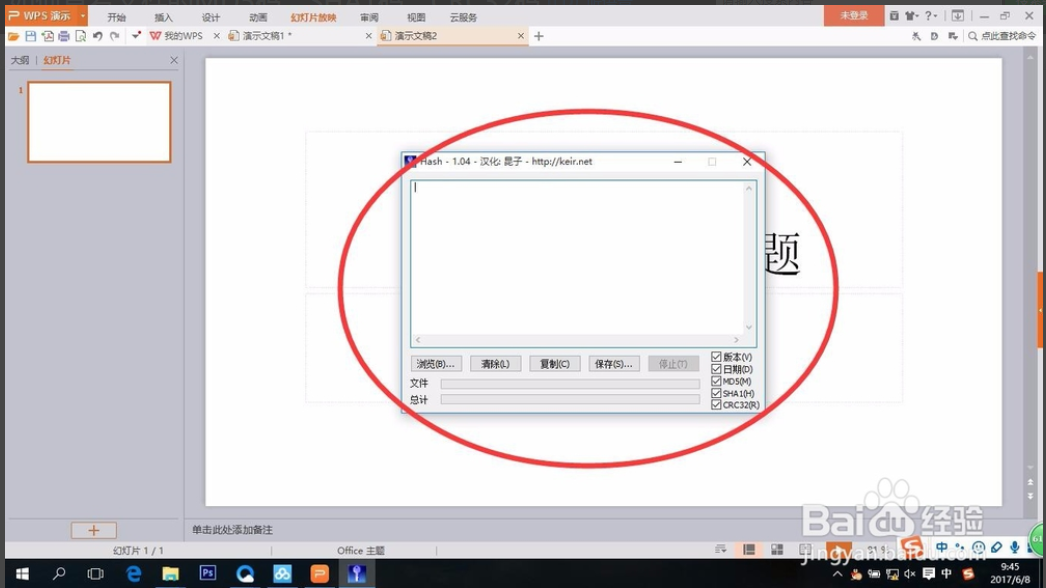Open the 动画 ribbon tab
This screenshot has width=1046, height=588.
258,17
